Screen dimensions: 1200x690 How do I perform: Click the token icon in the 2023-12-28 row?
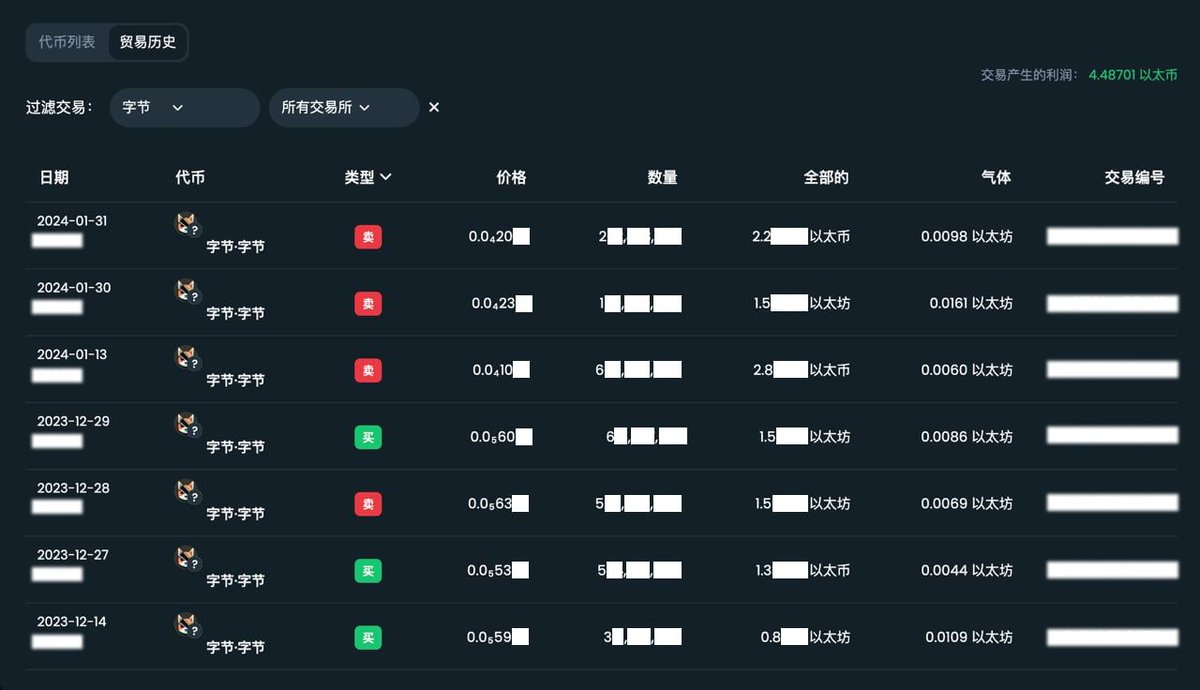[187, 493]
